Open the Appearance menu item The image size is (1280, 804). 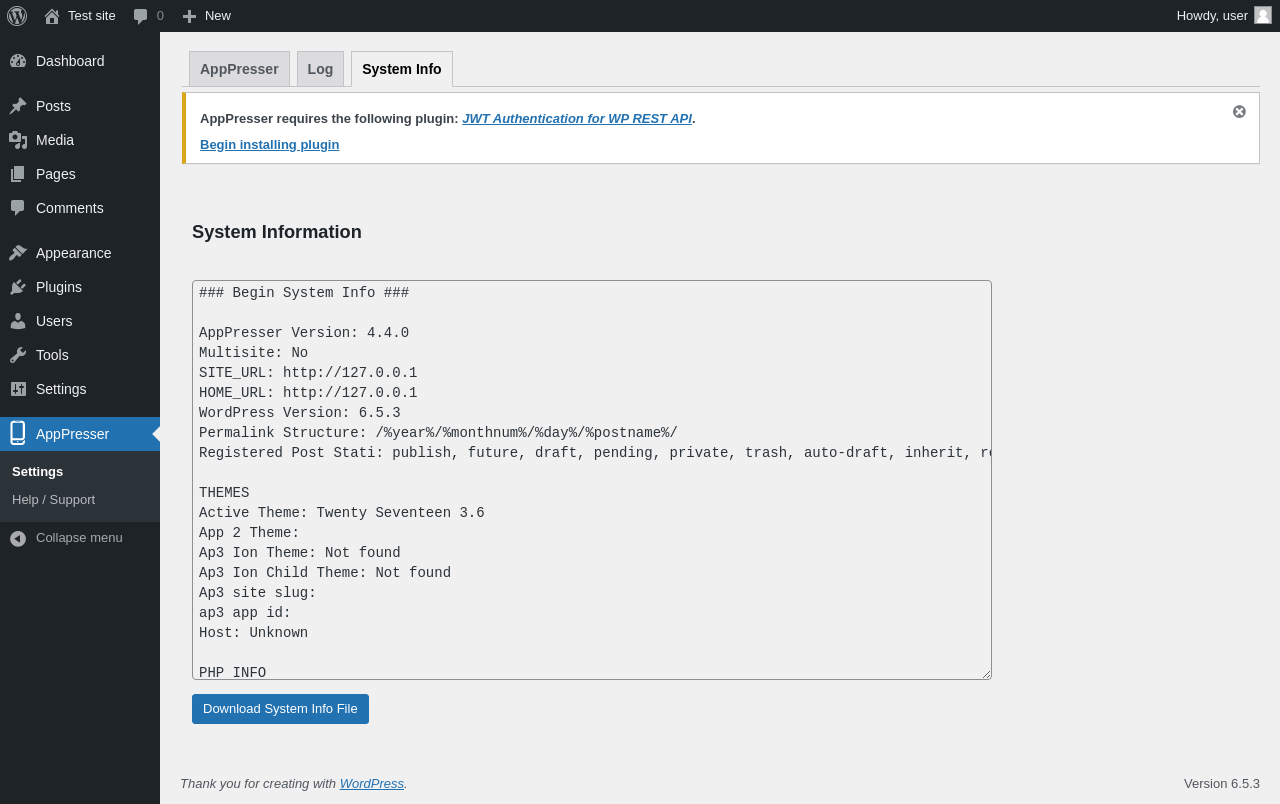point(73,253)
